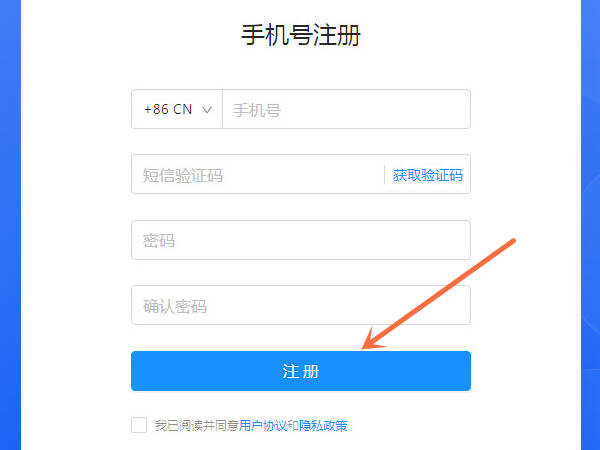Viewport: 600px width, 450px height.
Task: Select the 确认密码 confirm password field
Action: (301, 305)
